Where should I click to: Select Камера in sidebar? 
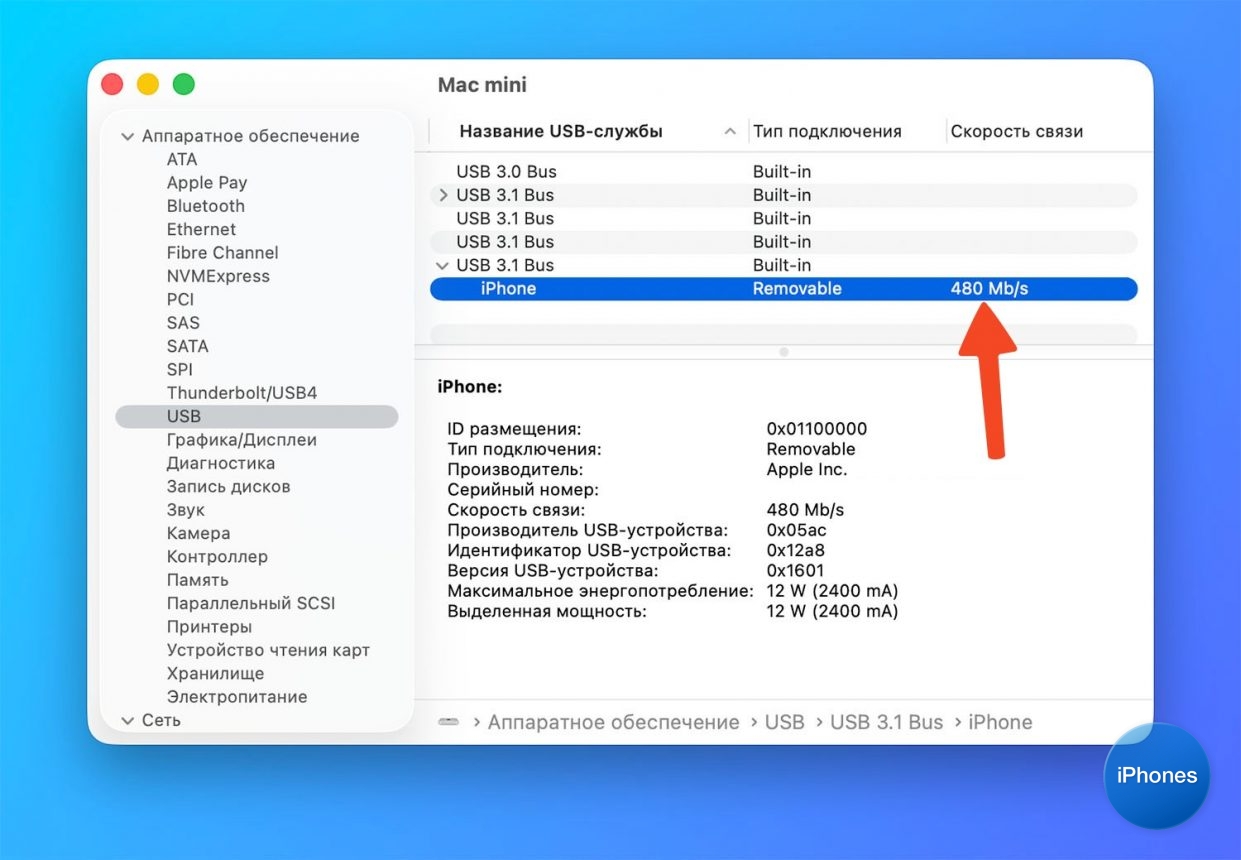click(x=198, y=533)
